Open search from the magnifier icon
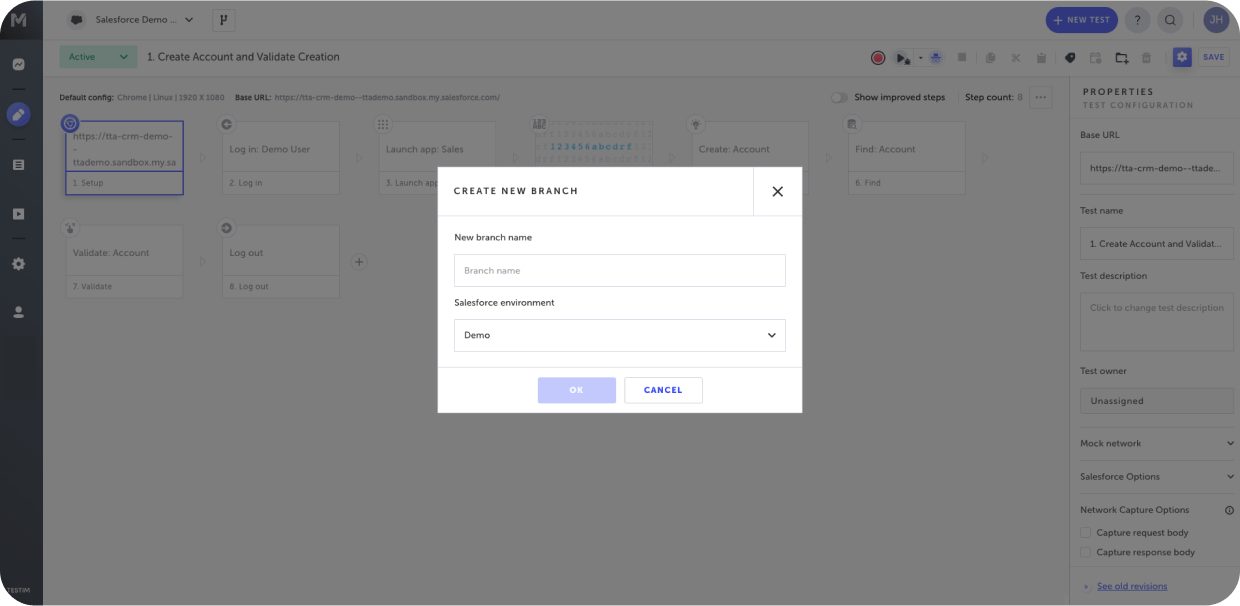 coord(1170,19)
